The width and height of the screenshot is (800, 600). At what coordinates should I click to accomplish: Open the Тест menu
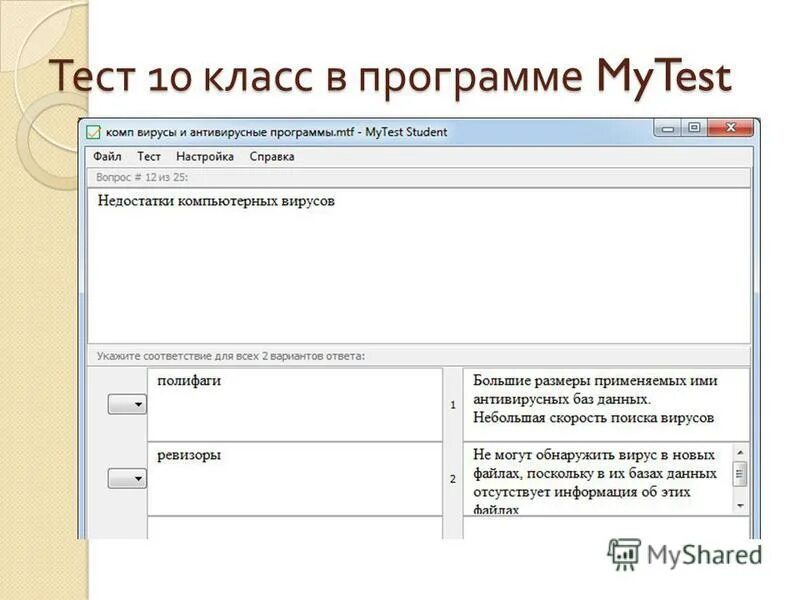click(148, 157)
